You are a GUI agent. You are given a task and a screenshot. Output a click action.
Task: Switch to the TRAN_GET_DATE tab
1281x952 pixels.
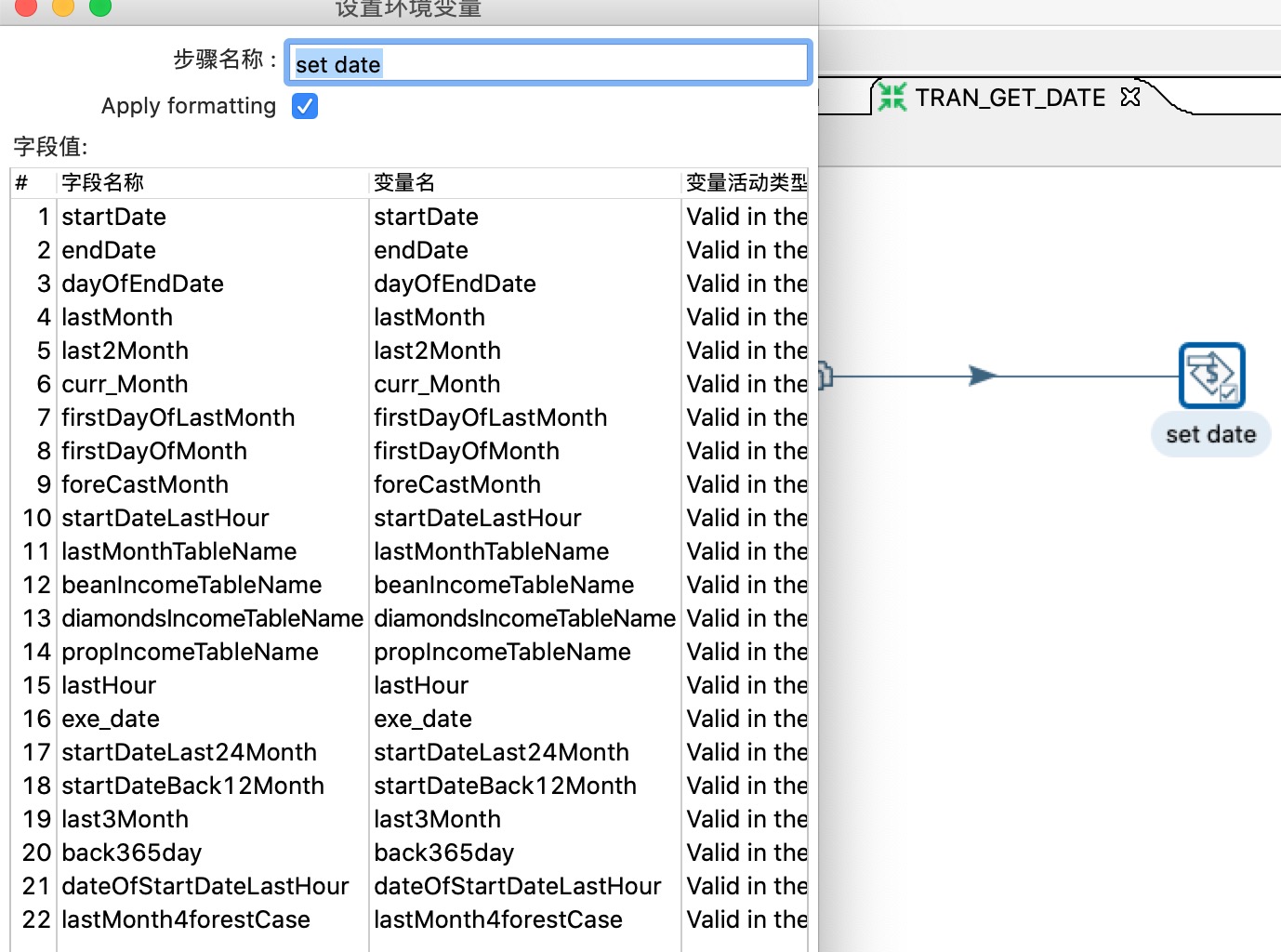coord(1009,97)
